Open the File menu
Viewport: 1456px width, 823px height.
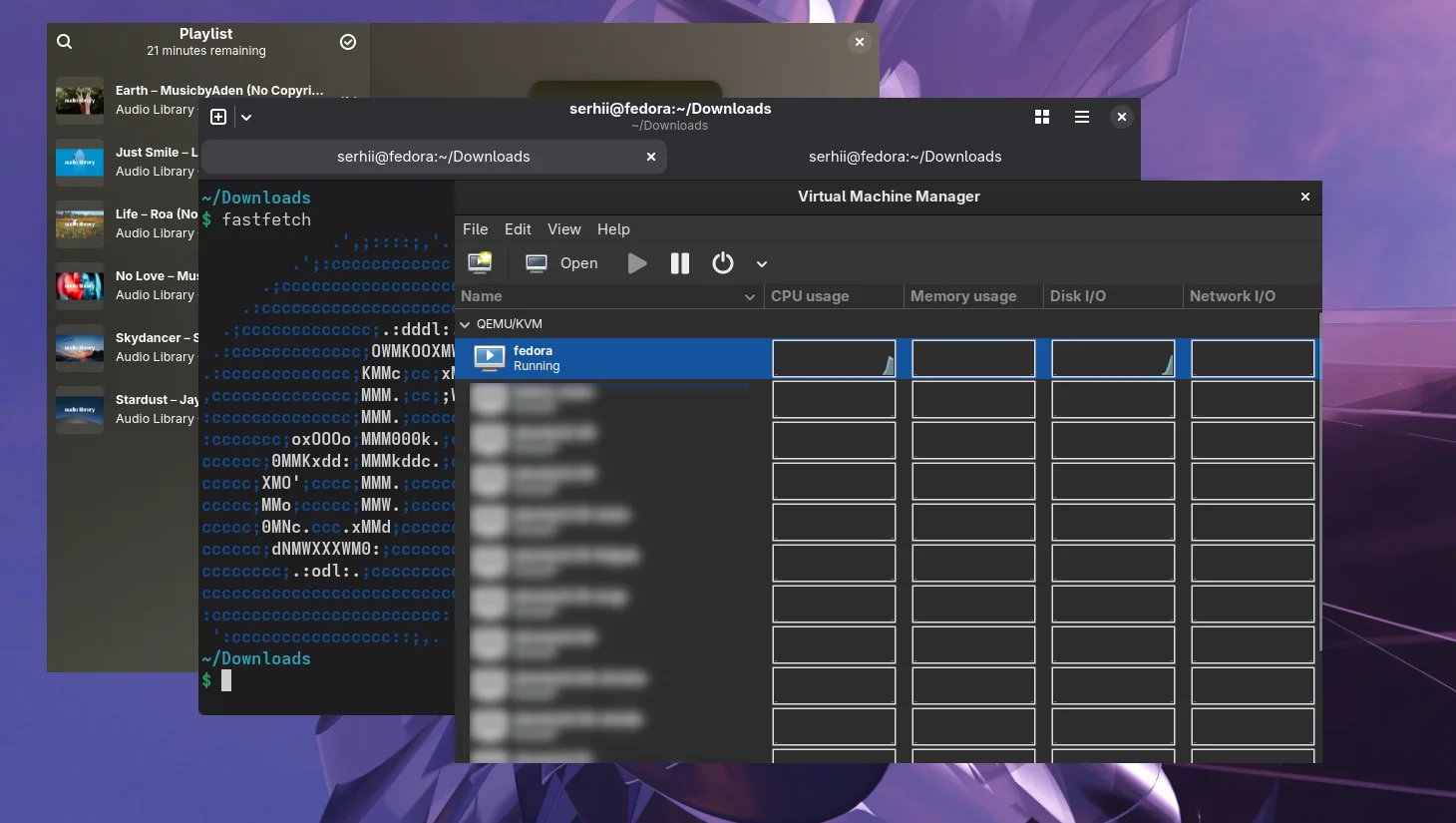click(x=475, y=229)
